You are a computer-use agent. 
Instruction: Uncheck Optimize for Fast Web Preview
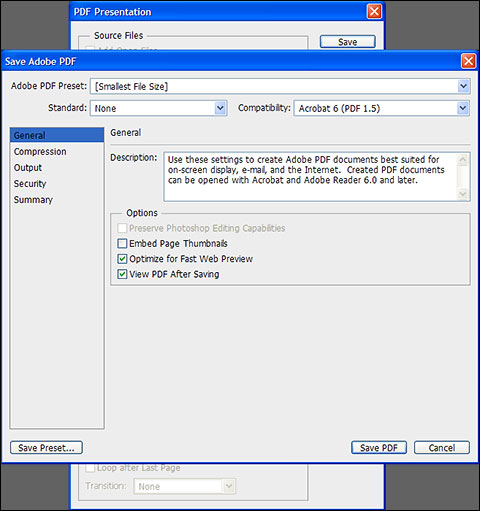point(122,259)
